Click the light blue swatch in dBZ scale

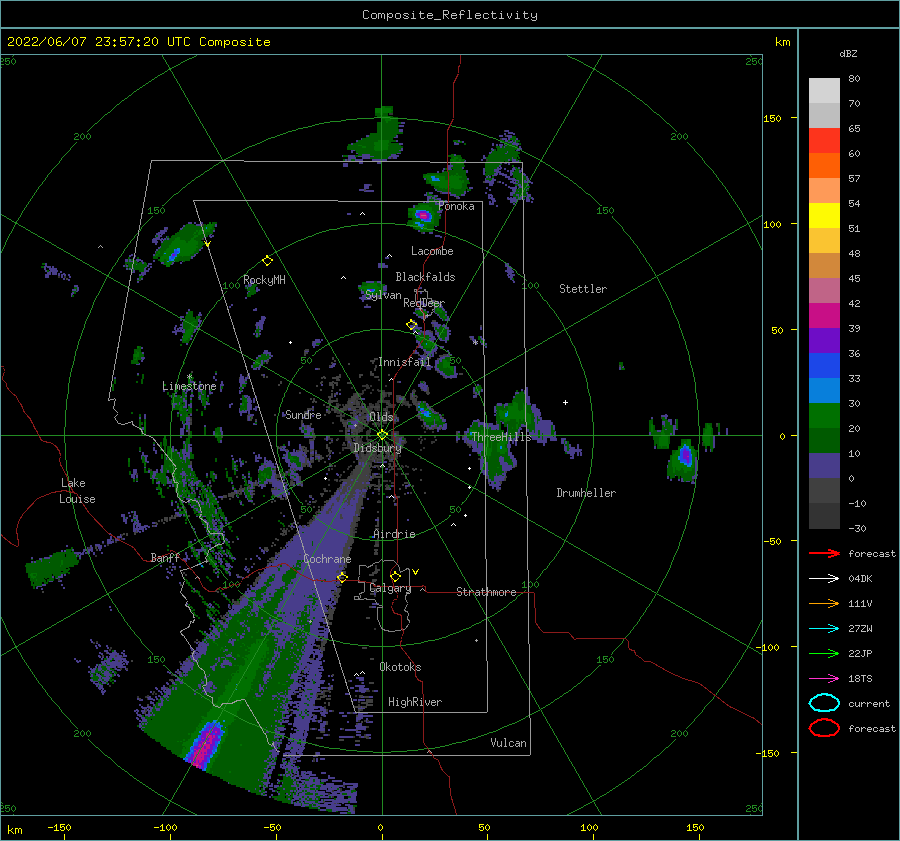coord(824,391)
